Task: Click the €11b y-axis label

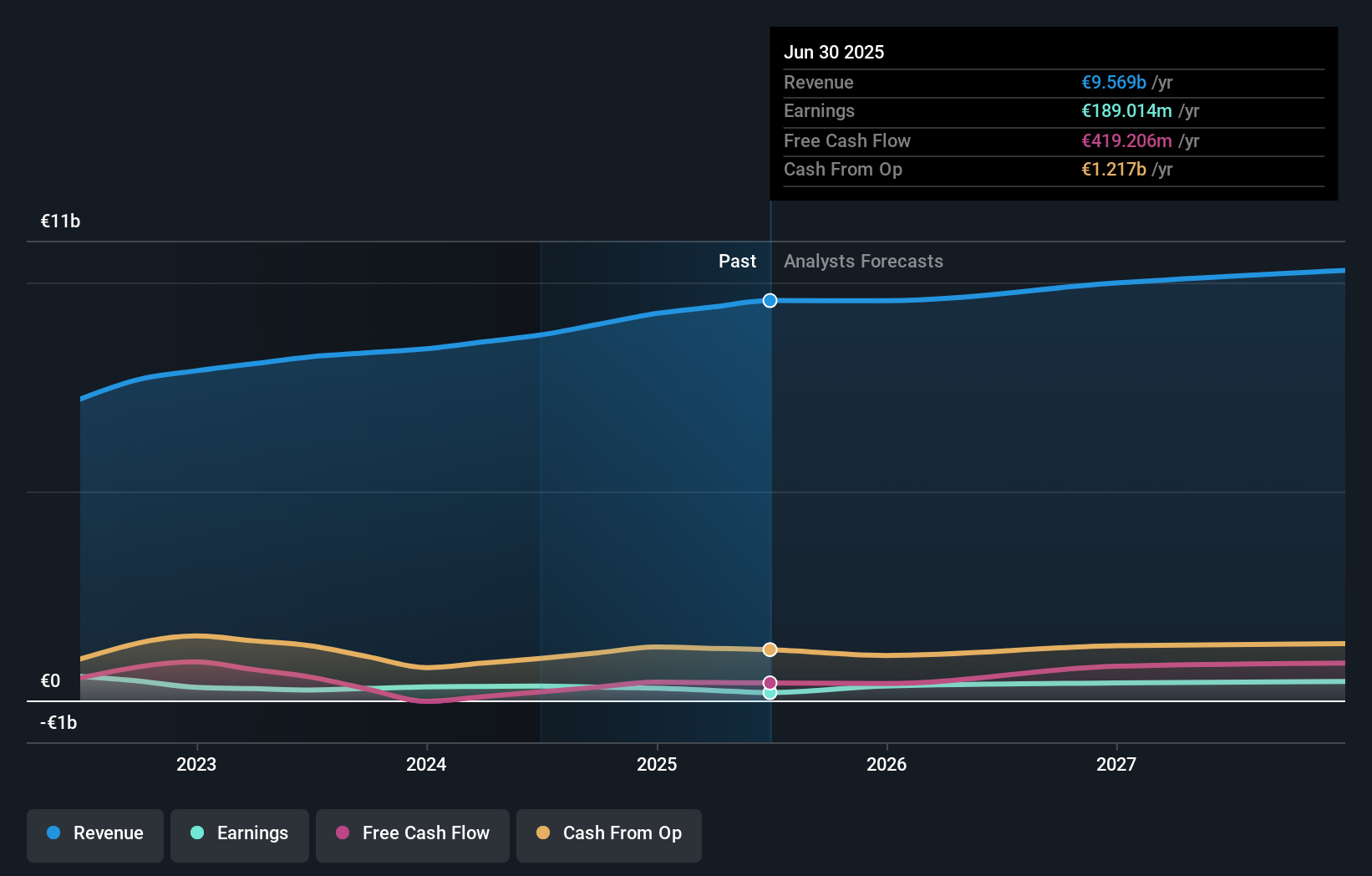Action: (x=60, y=221)
